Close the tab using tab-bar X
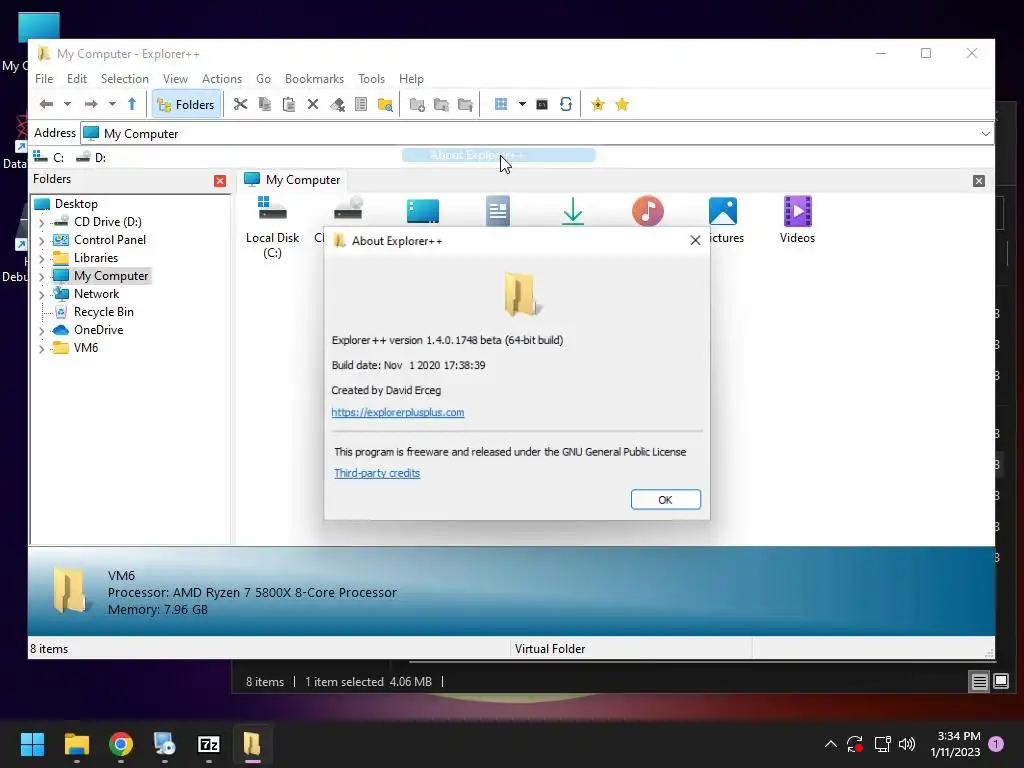 978,181
